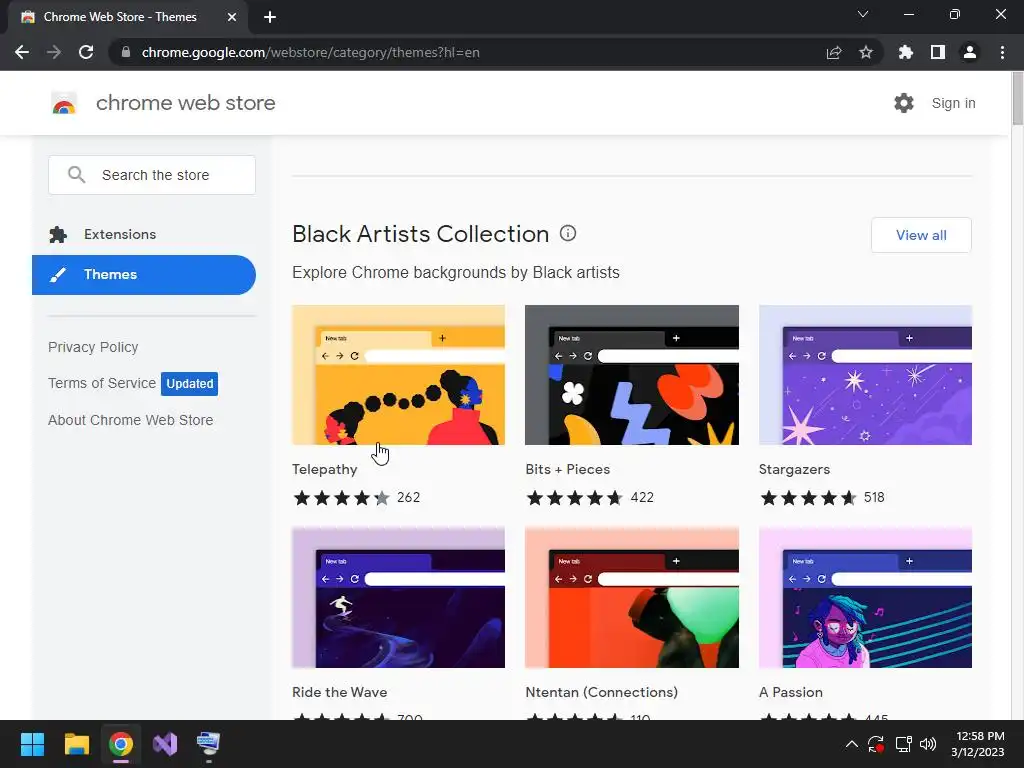Click View all for Black Artists Collection

click(x=921, y=235)
